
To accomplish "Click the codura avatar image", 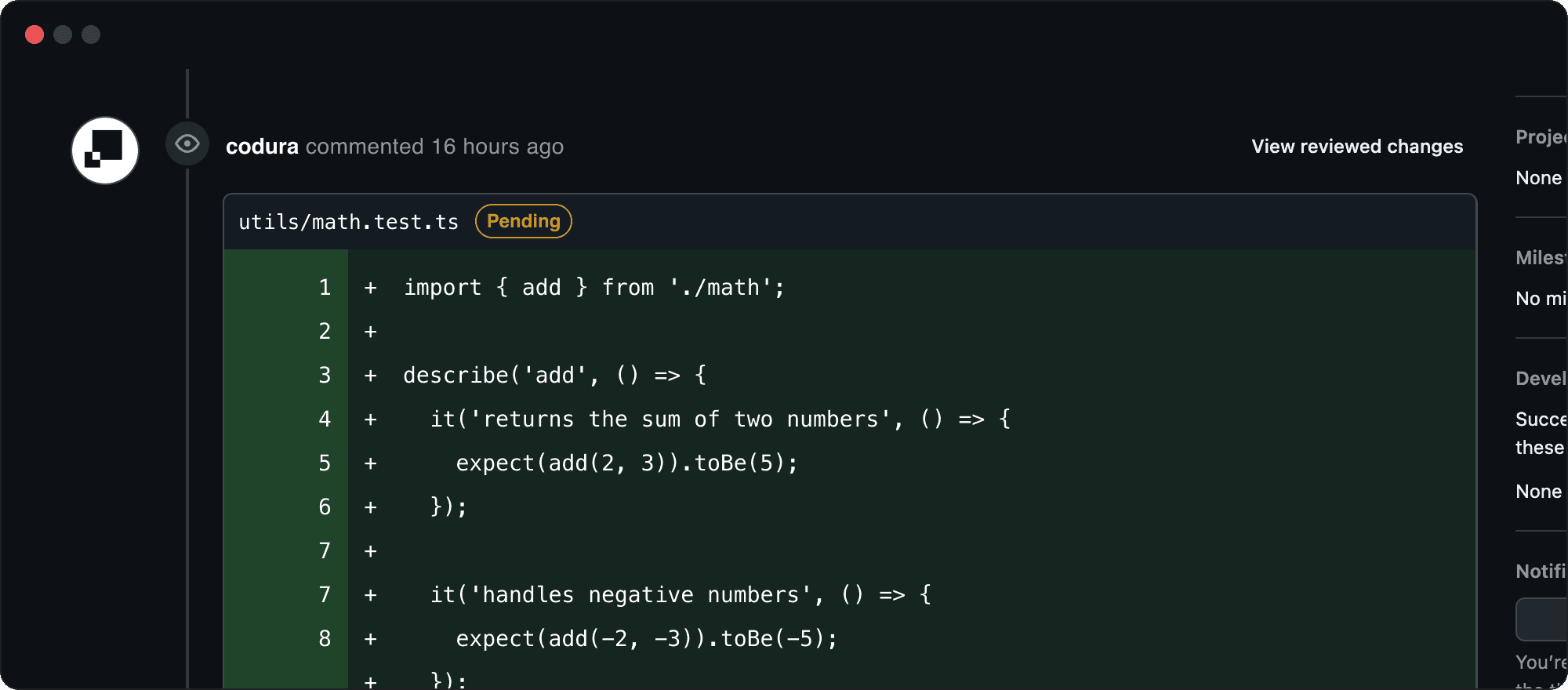I will (105, 151).
